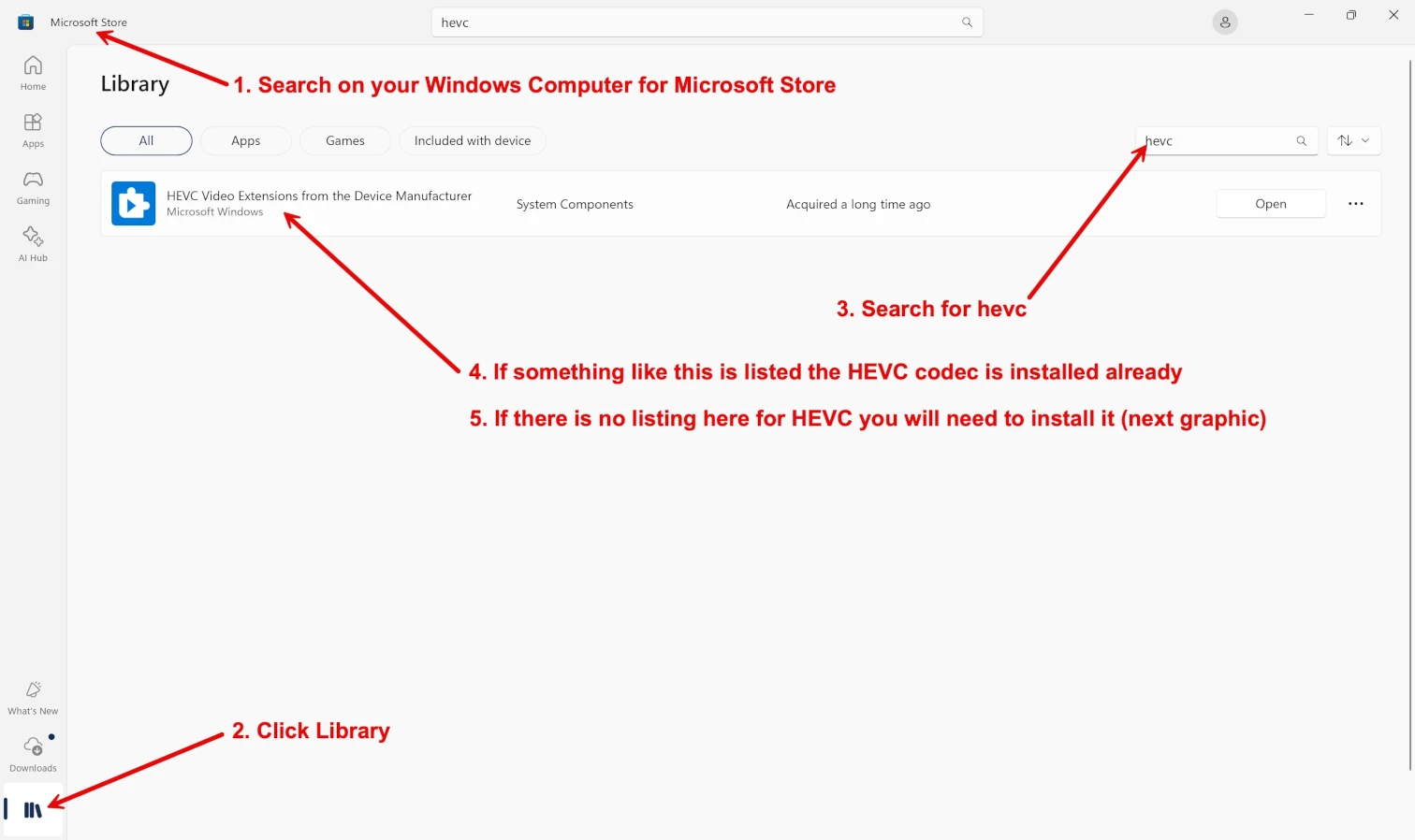Click the Microsoft Windows publisher text

(215, 212)
